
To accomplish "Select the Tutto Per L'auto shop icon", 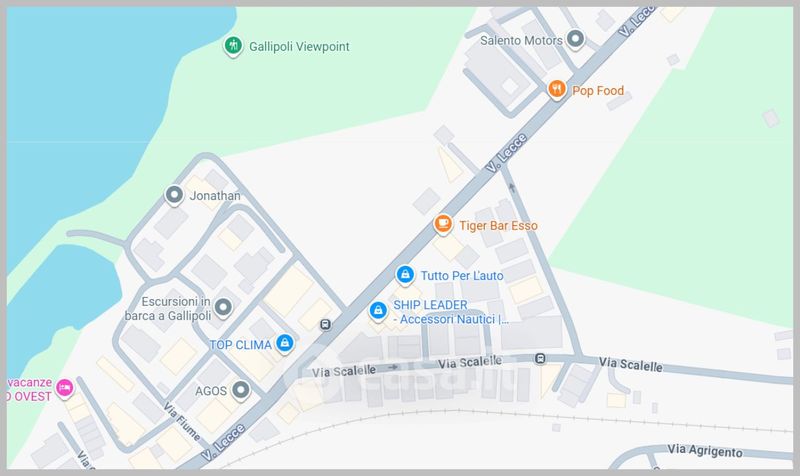I will pyautogui.click(x=405, y=274).
